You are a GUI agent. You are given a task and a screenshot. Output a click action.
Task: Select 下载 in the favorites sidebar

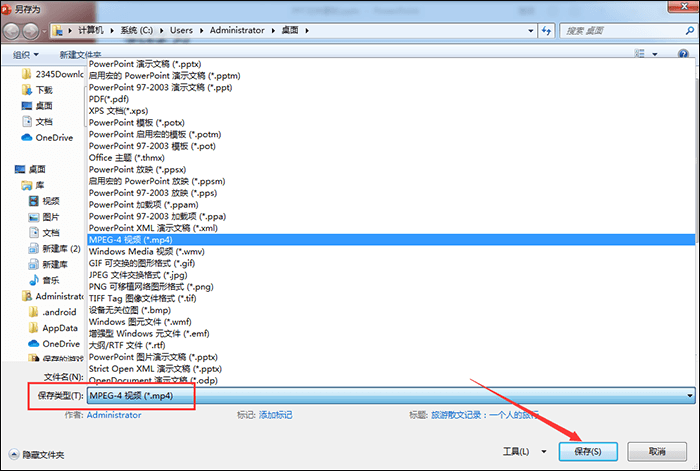[38, 90]
